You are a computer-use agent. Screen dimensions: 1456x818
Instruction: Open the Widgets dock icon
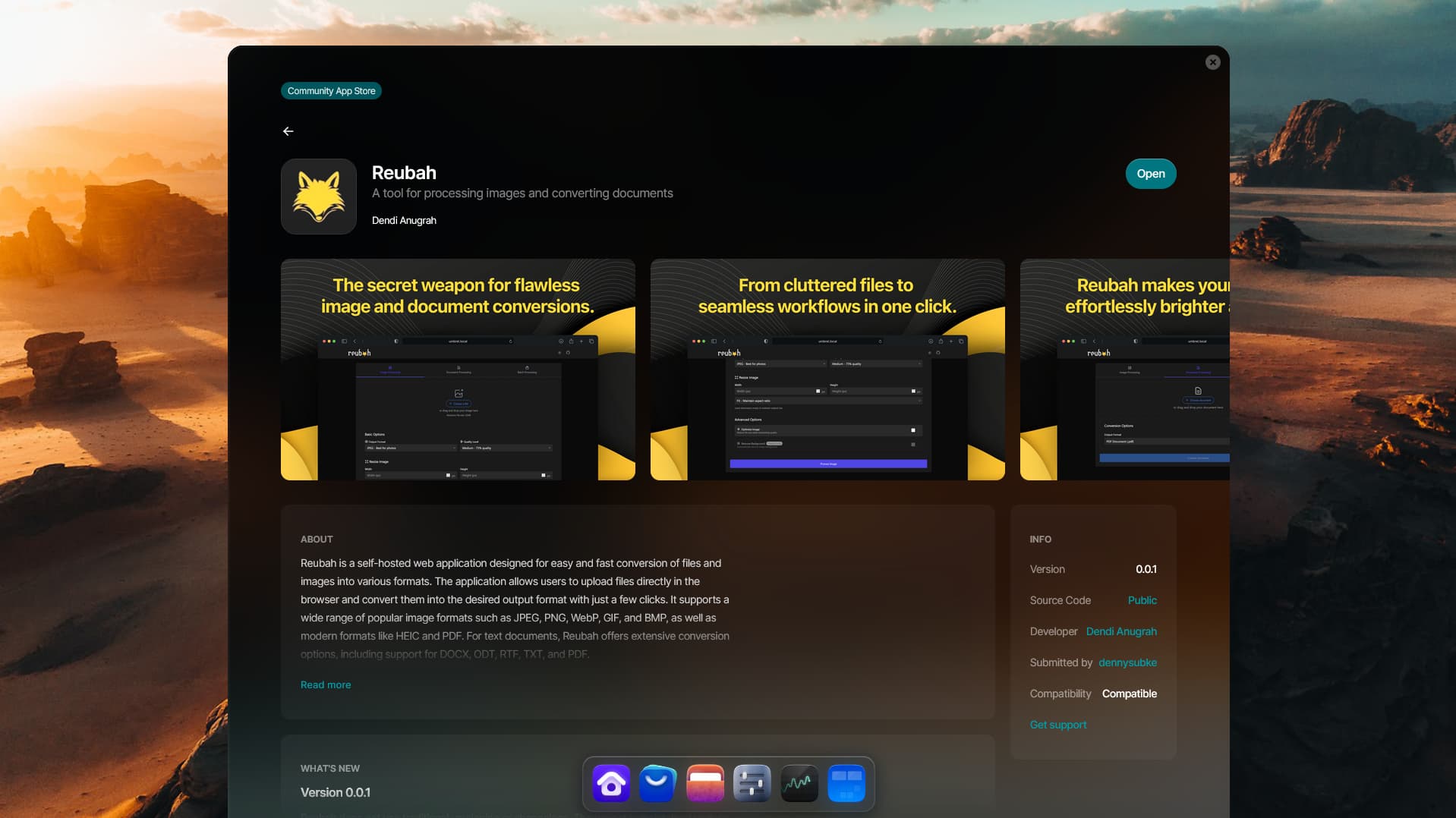click(x=846, y=784)
